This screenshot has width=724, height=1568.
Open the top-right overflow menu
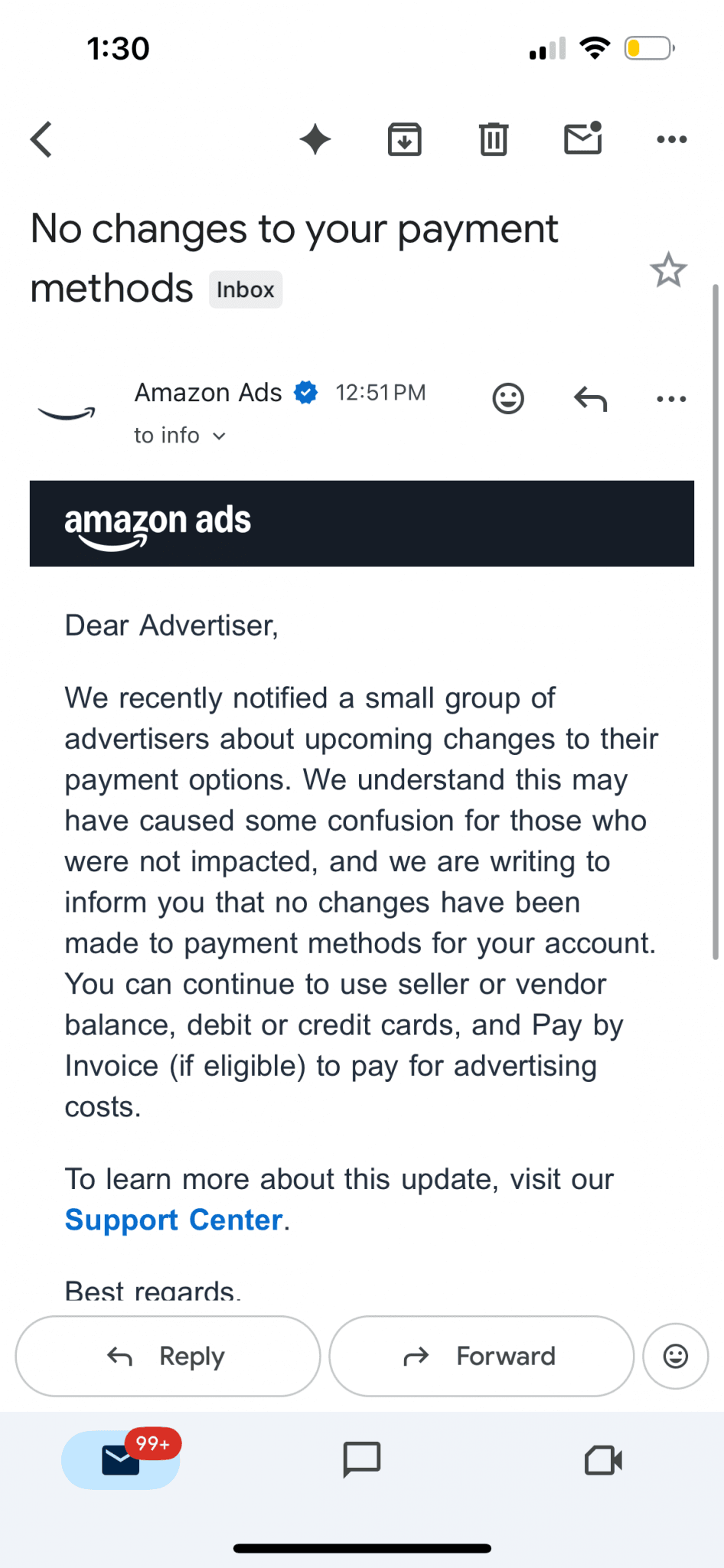(671, 139)
